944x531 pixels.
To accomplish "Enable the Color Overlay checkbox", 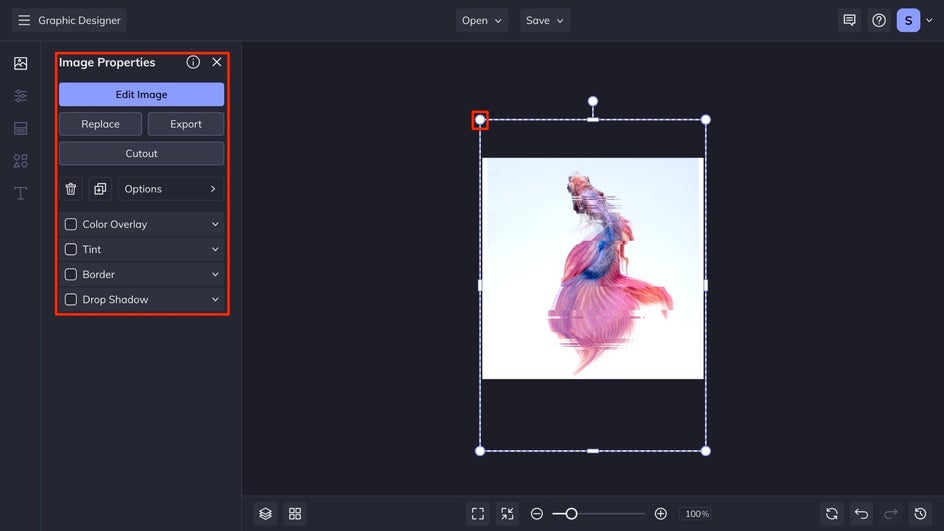I will pyautogui.click(x=71, y=225).
